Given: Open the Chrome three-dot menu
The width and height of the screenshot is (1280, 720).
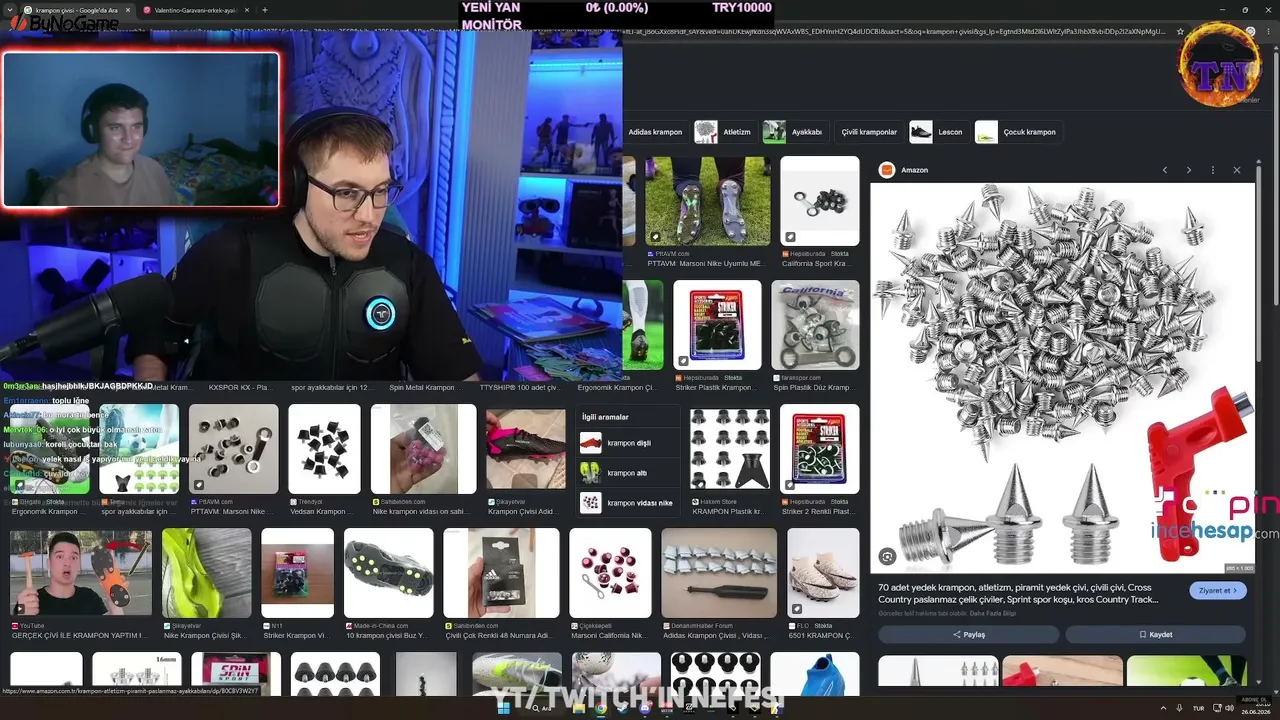Looking at the screenshot, I should point(1268,32).
